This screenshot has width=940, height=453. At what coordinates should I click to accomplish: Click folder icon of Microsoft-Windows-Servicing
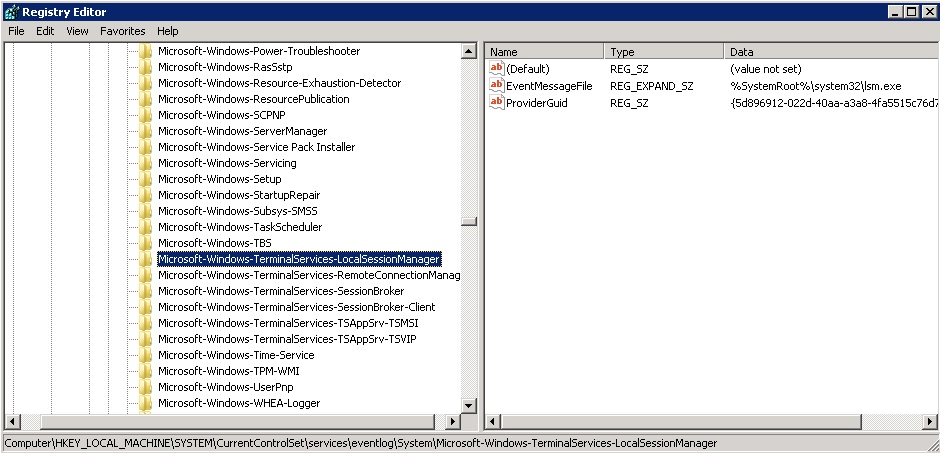coord(145,163)
